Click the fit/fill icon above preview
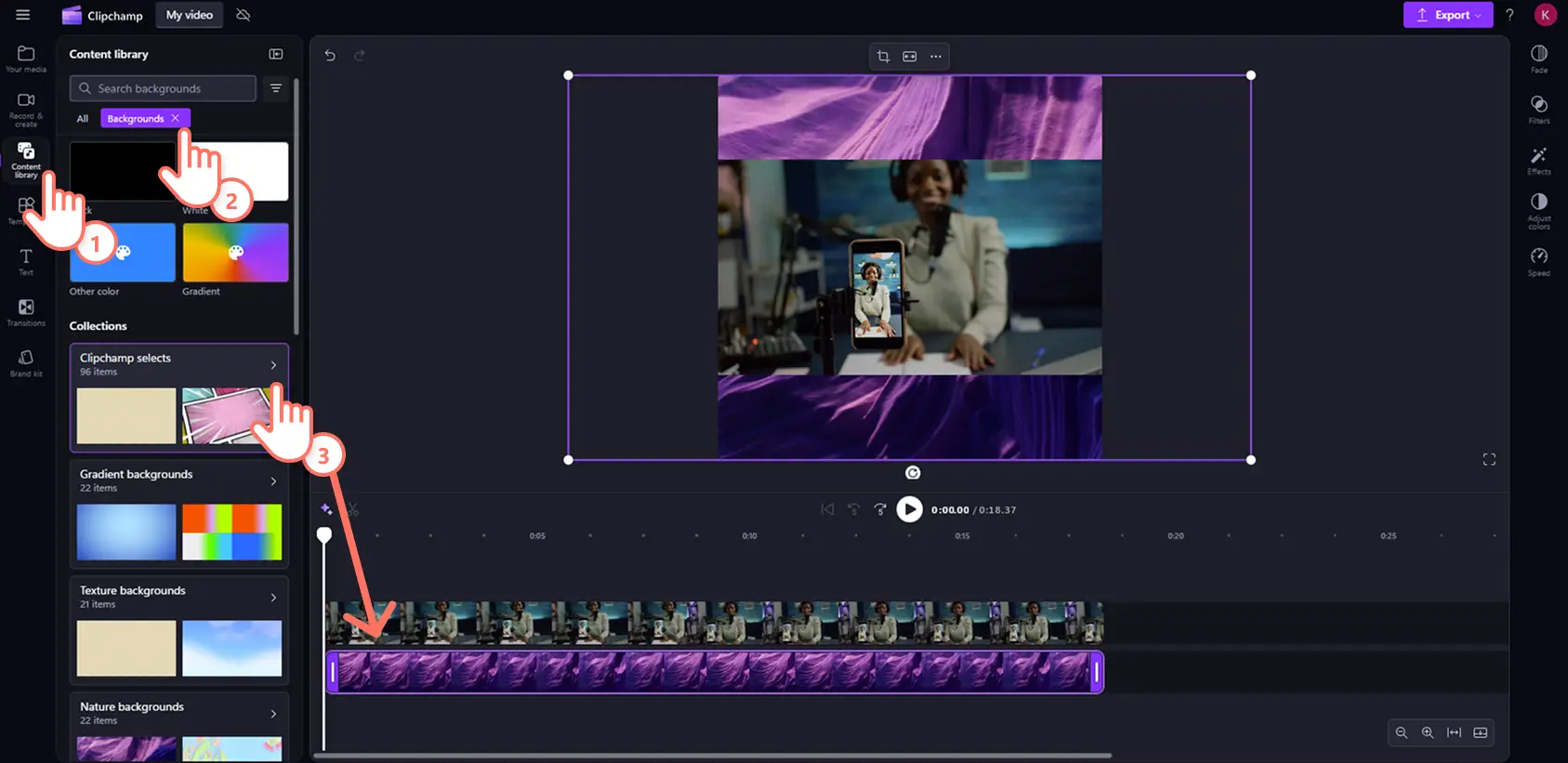This screenshot has height=763, width=1568. coord(910,57)
